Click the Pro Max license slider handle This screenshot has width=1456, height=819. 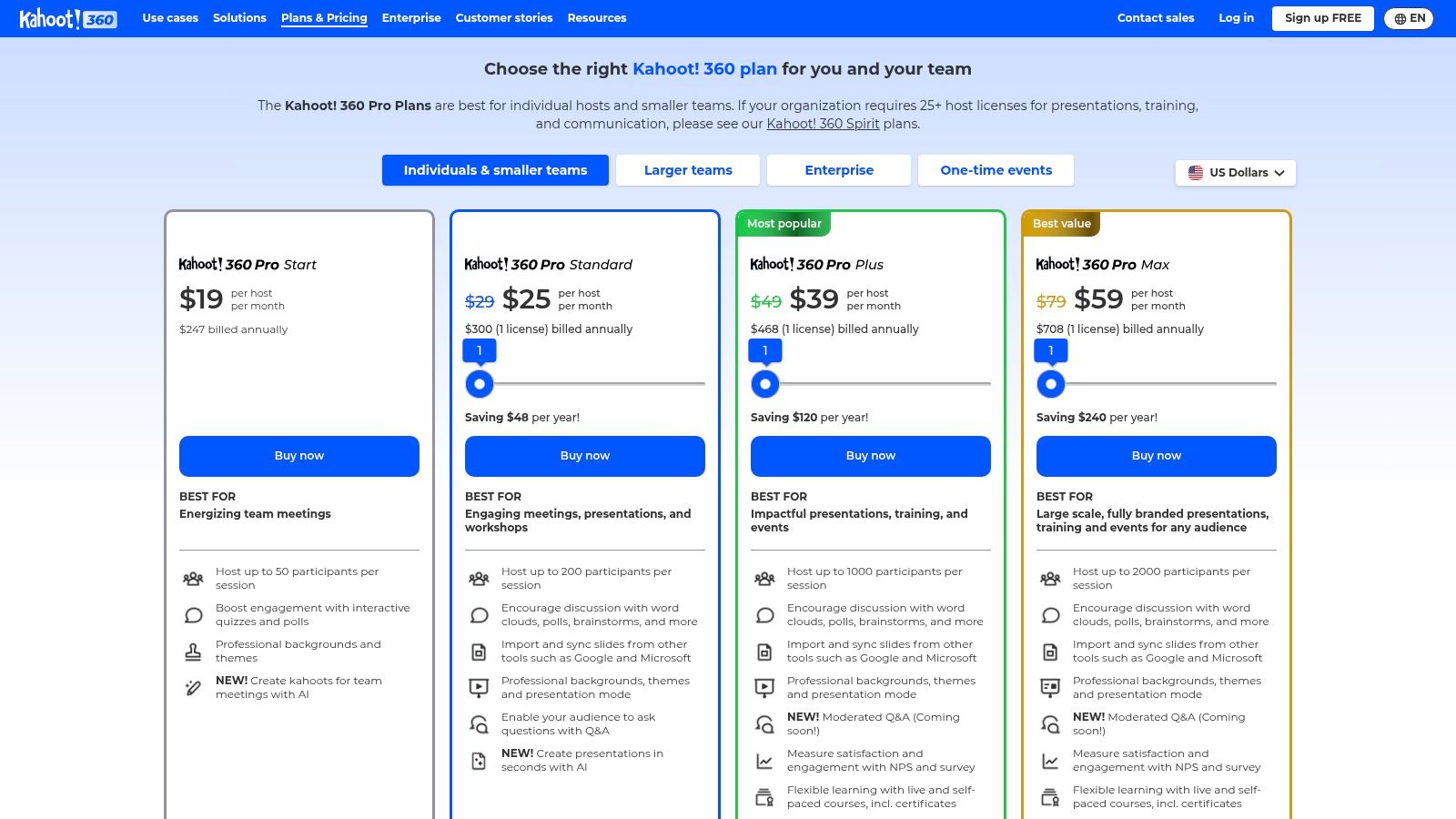coord(1051,384)
